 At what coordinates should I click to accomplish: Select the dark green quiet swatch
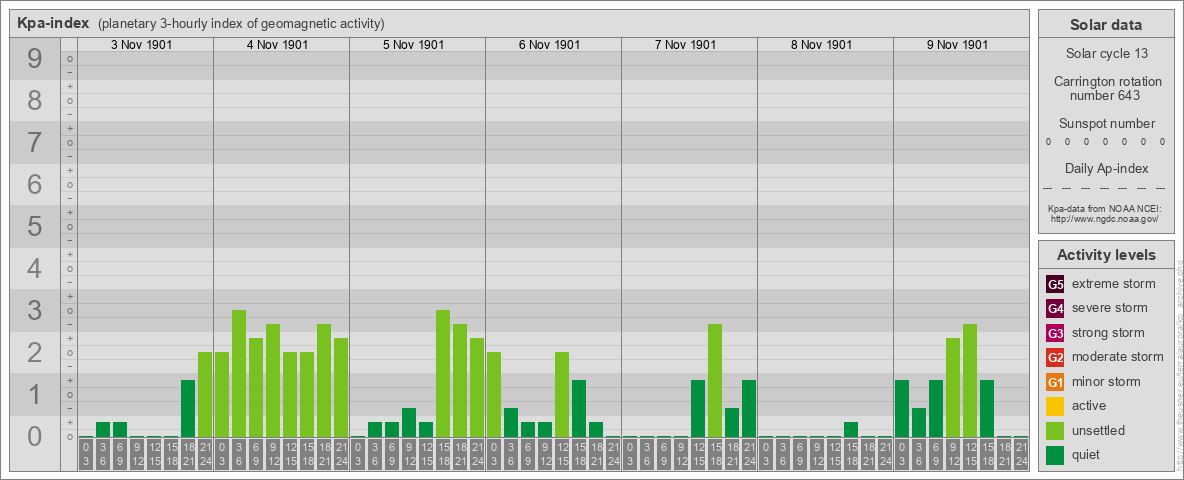[x=1055, y=455]
